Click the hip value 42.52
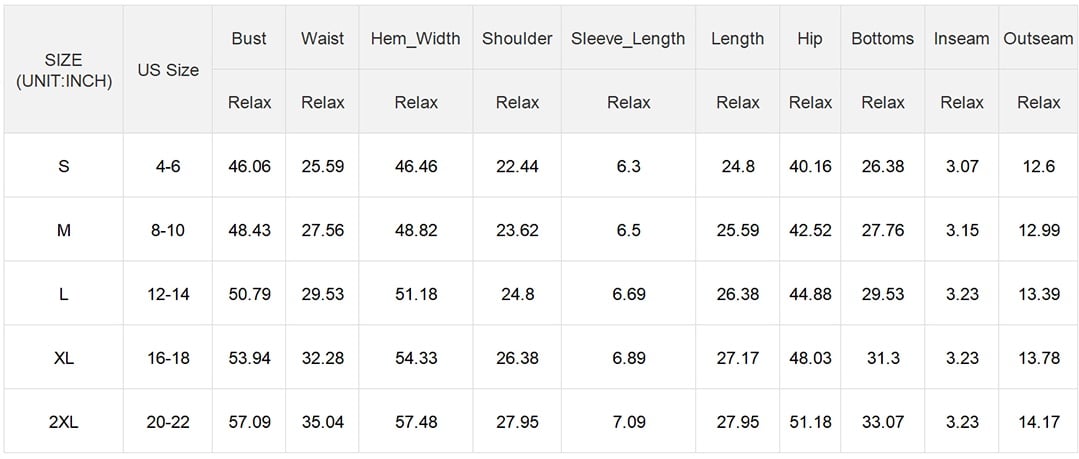Image resolution: width=1079 pixels, height=459 pixels. coord(810,230)
